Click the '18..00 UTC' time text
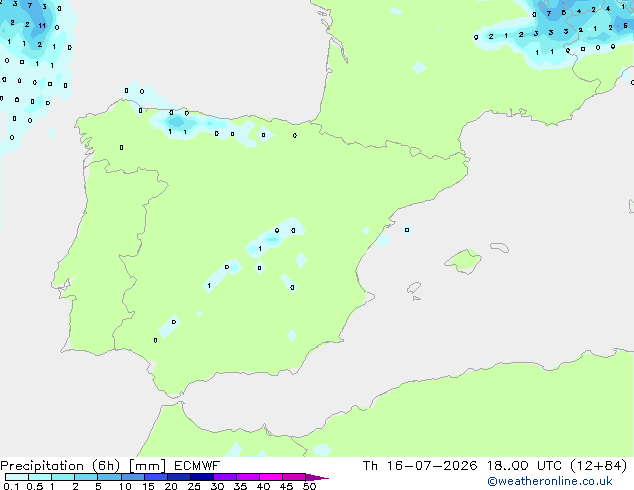 click(x=524, y=466)
